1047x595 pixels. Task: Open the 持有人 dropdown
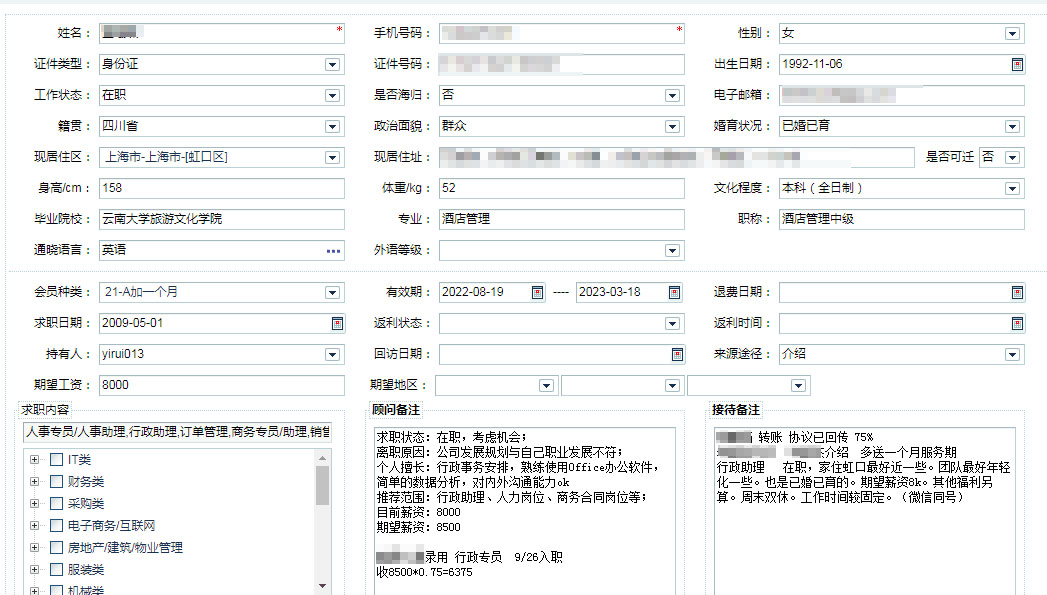(x=332, y=355)
